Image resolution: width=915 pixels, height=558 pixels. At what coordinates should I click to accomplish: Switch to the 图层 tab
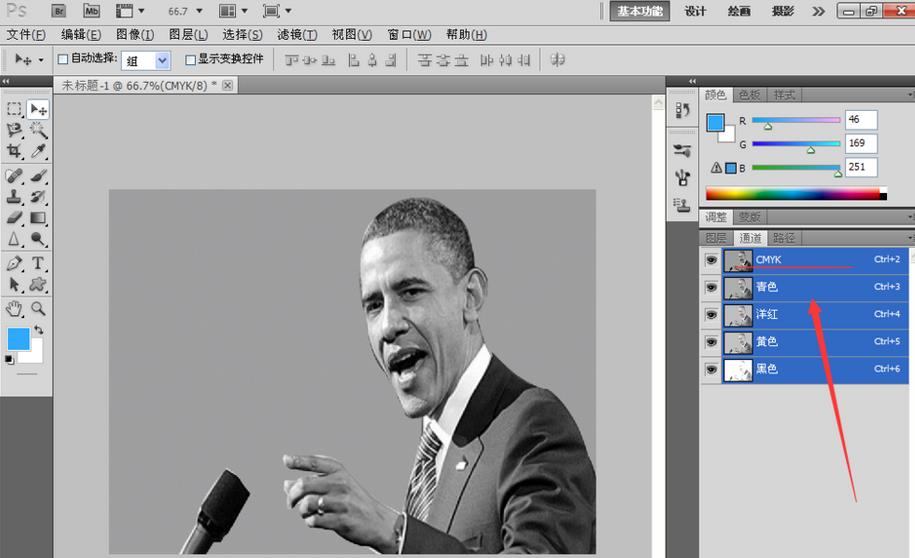click(716, 238)
